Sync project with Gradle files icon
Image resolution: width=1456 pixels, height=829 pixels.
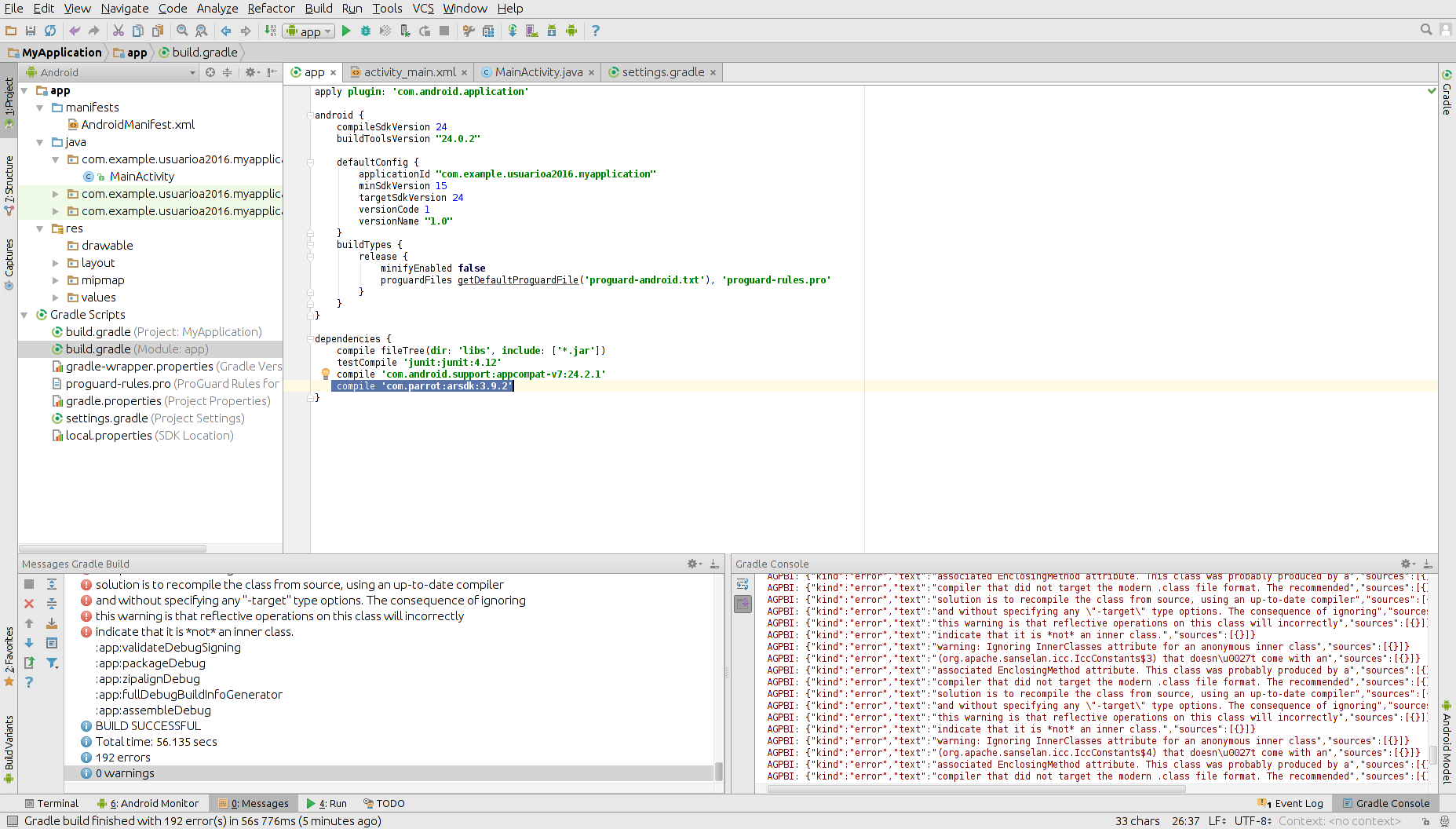coord(513,31)
